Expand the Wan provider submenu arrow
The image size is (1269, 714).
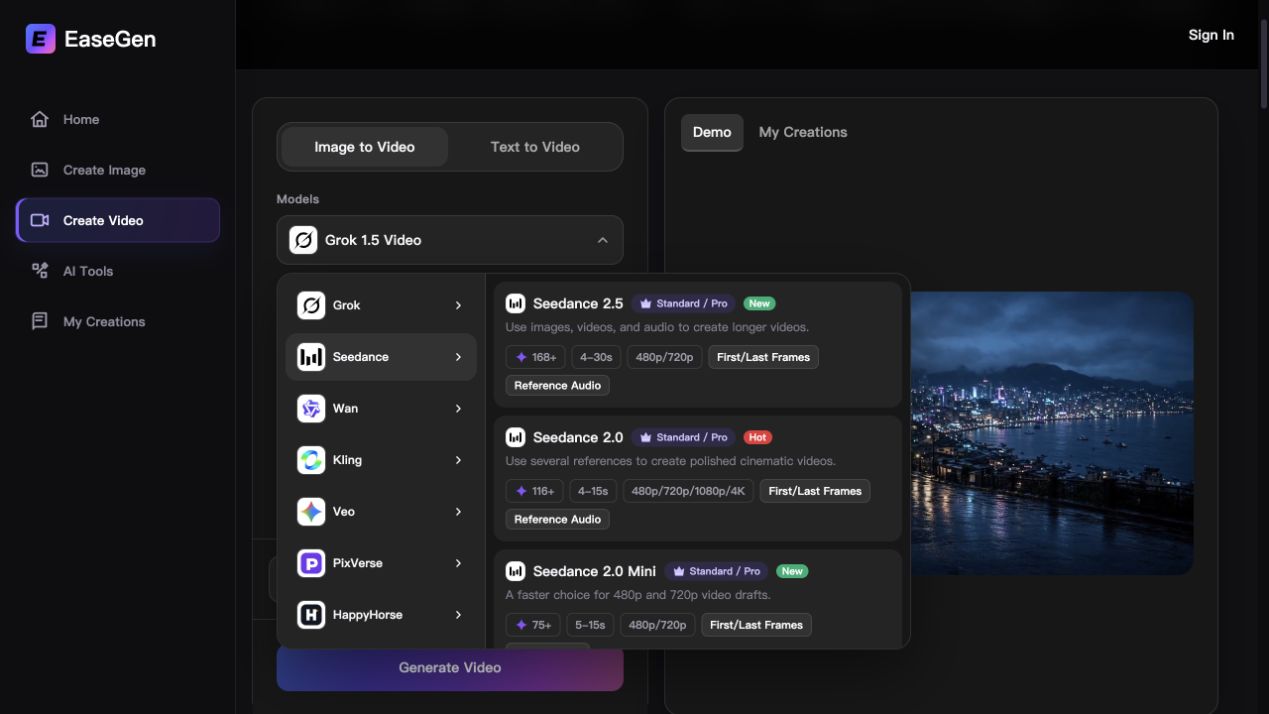pos(458,408)
